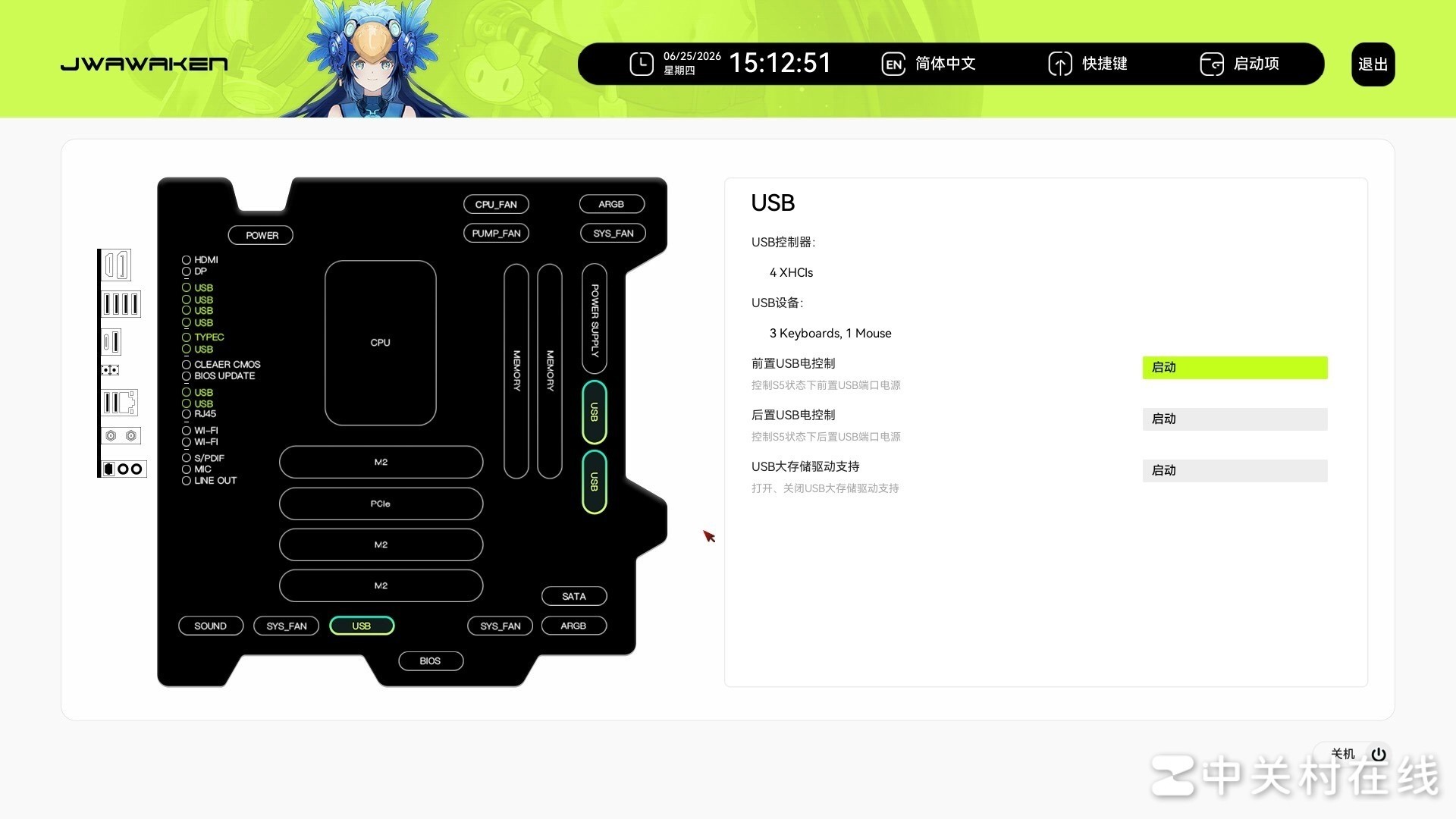Click the 启动项 boot items icon
The width and height of the screenshot is (1456, 819).
coord(1212,64)
